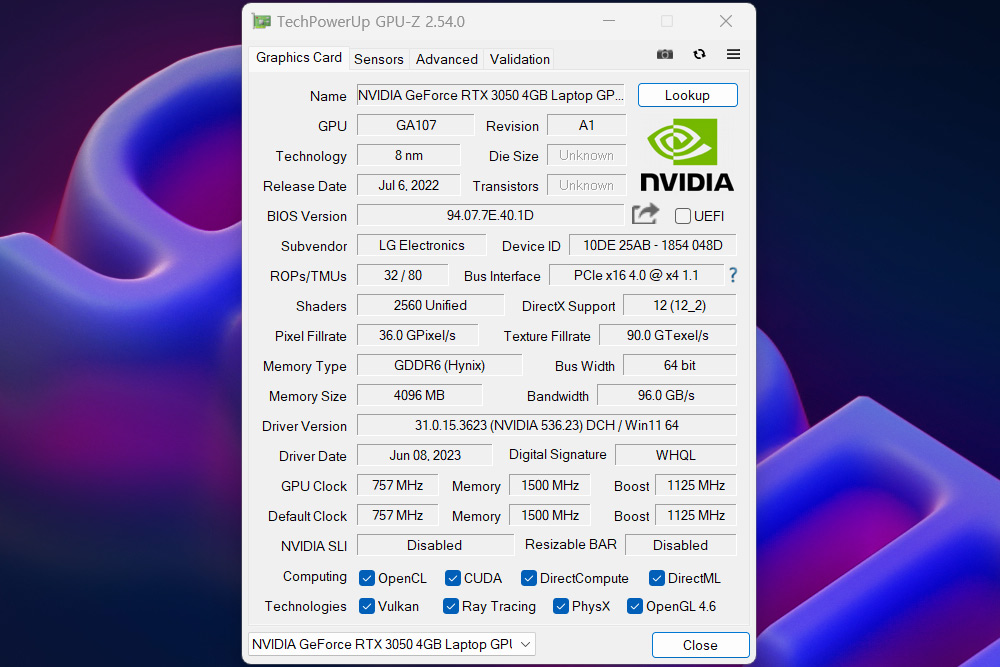Select the Graphics Card tab
The height and width of the screenshot is (667, 1000).
298,57
